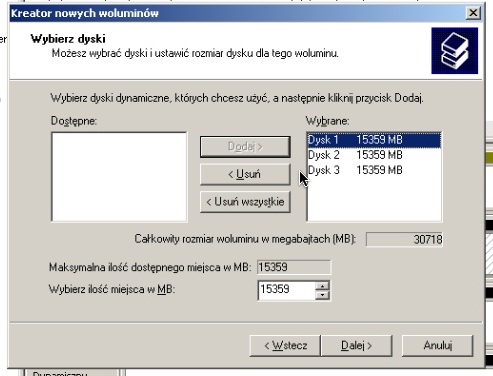Screen dimensions: 493x376
Task: Proceed with the Dalej > button
Action: (x=356, y=346)
